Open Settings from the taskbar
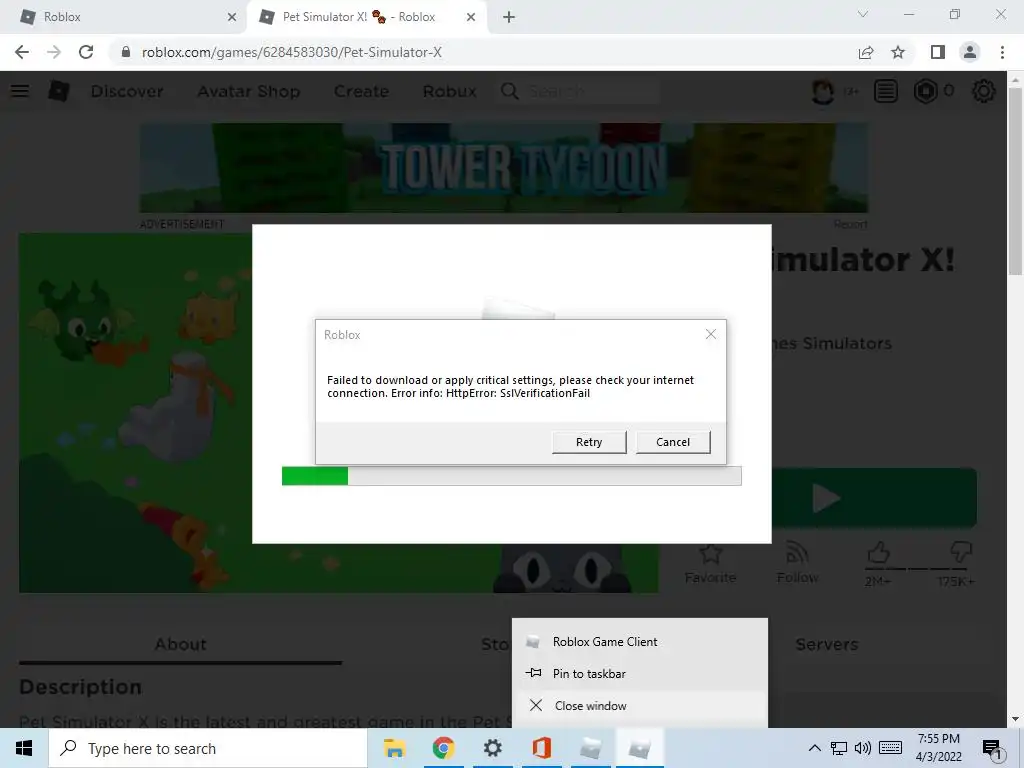Viewport: 1024px width, 768px height. click(x=492, y=748)
